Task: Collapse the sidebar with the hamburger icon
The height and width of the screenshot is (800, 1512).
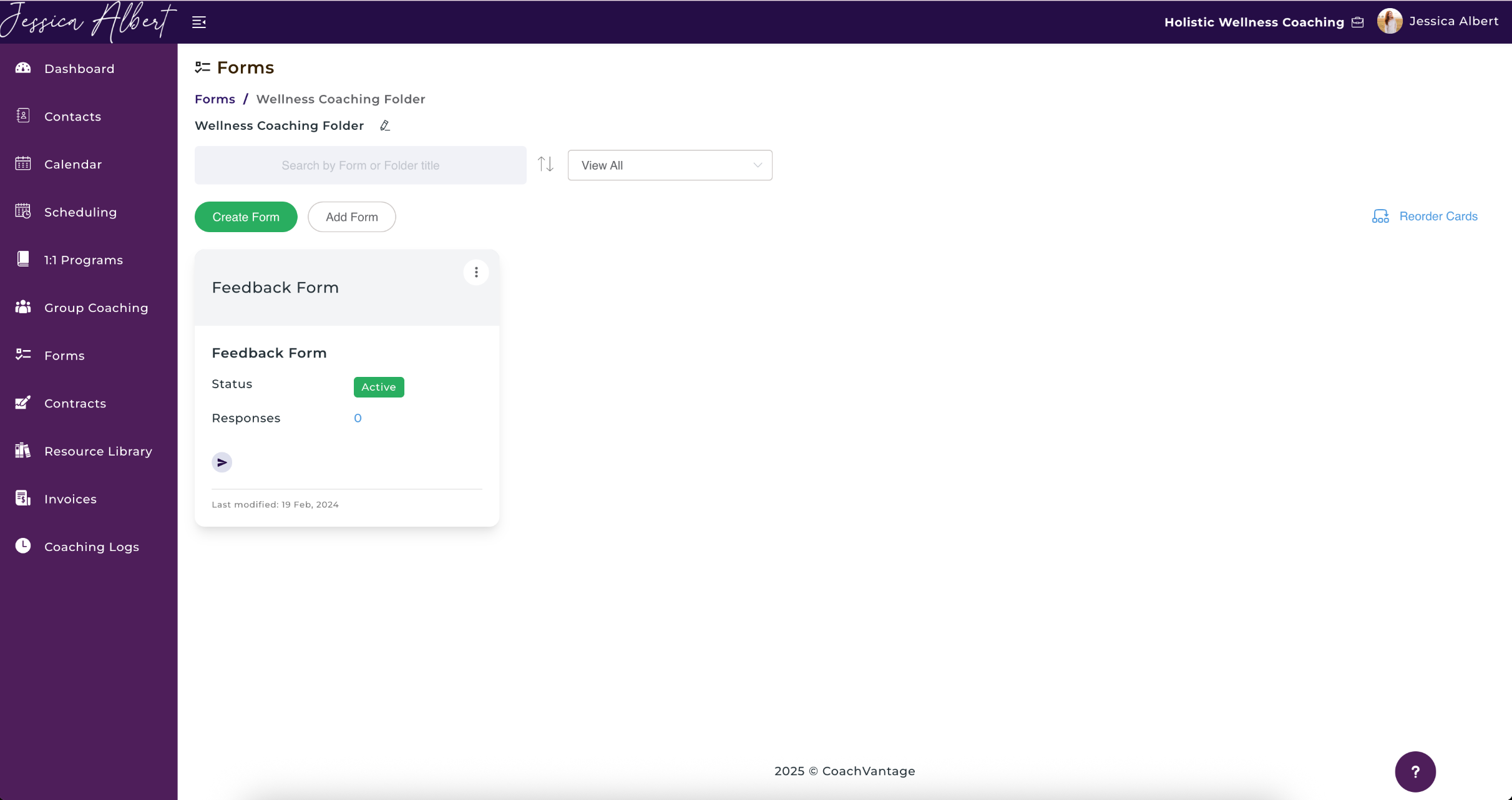Action: point(199,22)
